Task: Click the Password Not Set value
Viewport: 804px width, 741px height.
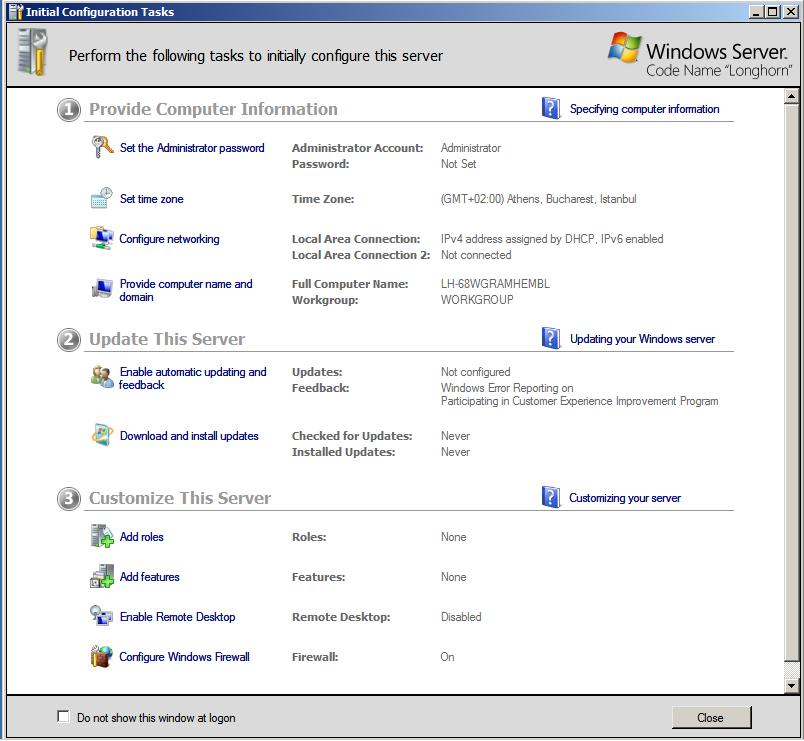Action: coord(458,164)
